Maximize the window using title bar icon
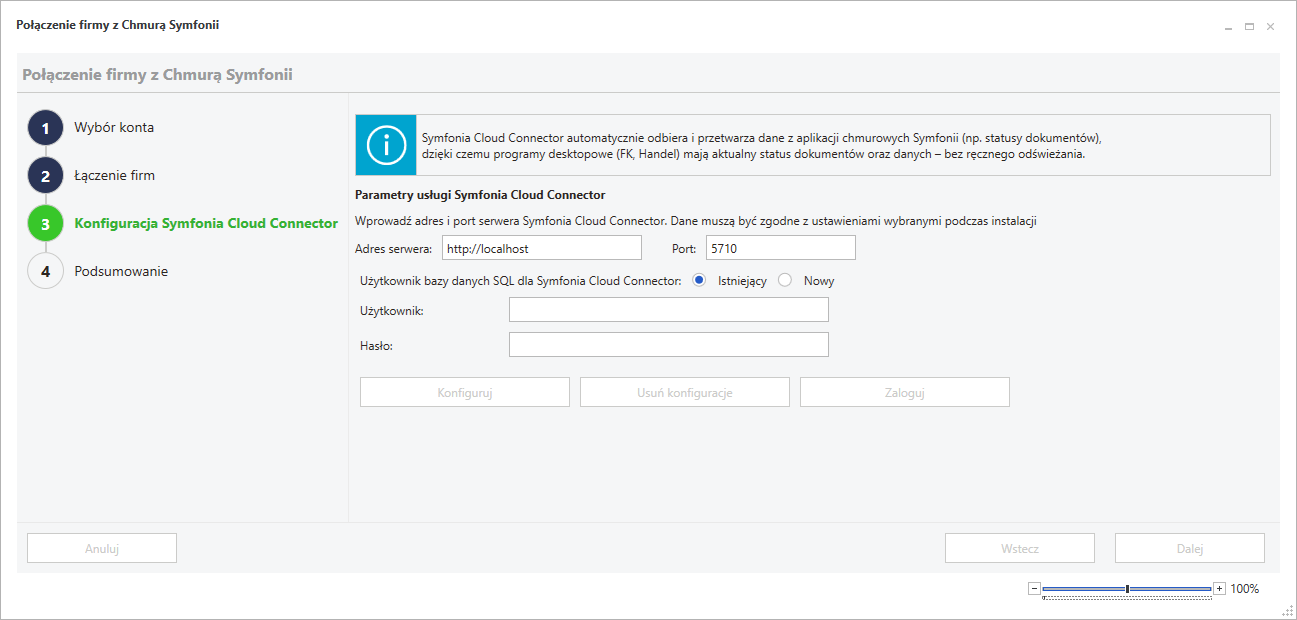Screen dimensions: 1297x620 [1249, 26]
